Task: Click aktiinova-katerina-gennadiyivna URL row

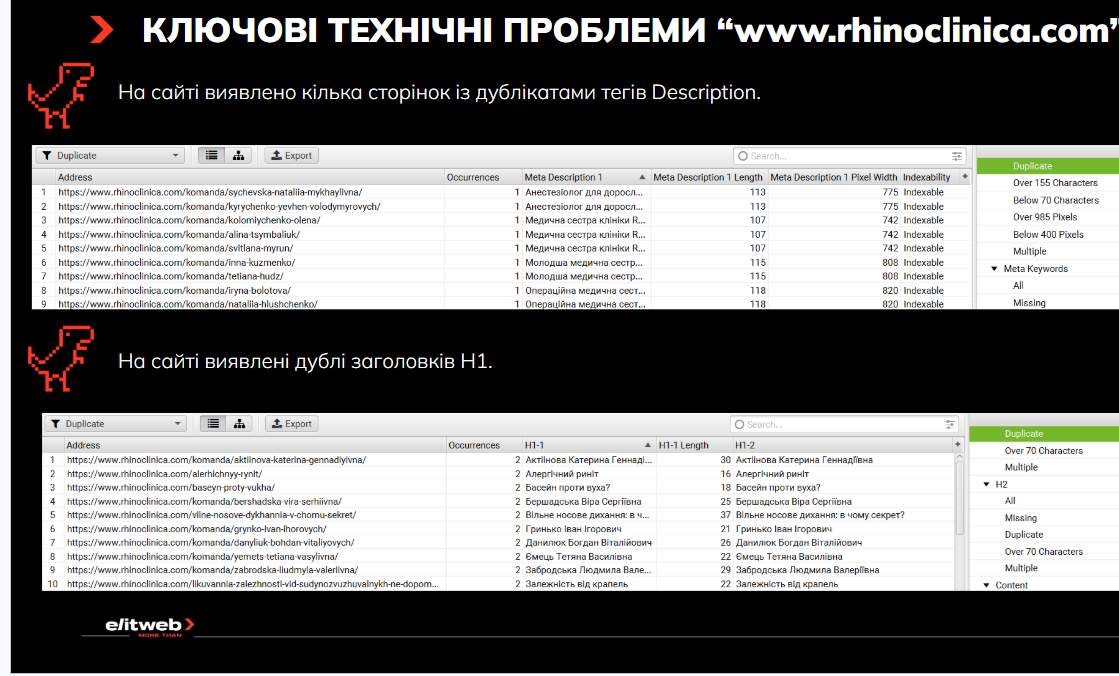Action: [x=216, y=460]
